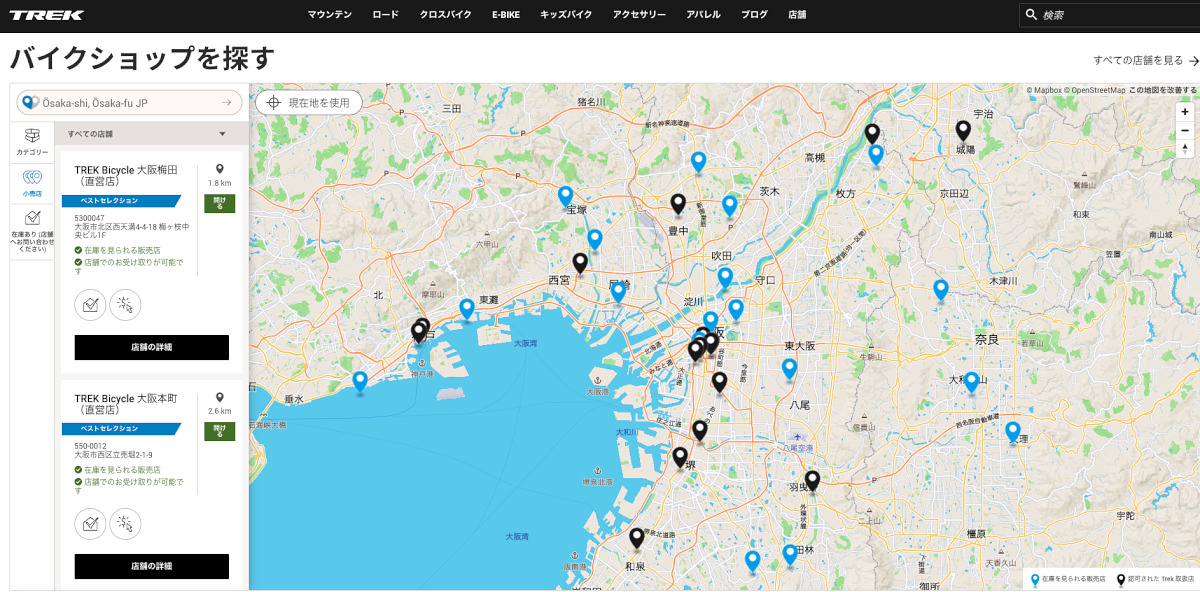The image size is (1200, 592).
Task: Select black map pin near 西宮
Action: coord(580,263)
